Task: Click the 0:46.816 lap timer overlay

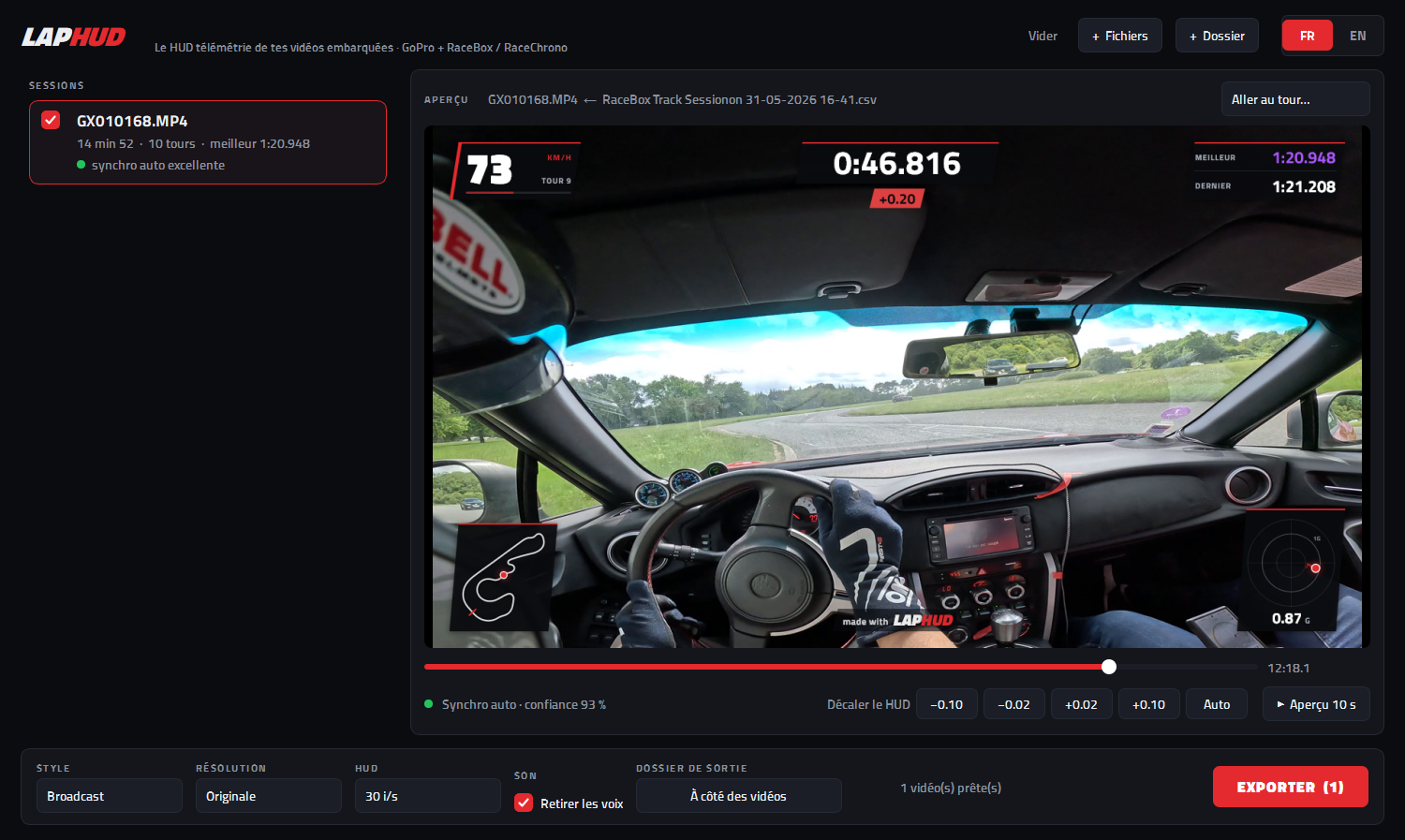Action: coord(897,164)
